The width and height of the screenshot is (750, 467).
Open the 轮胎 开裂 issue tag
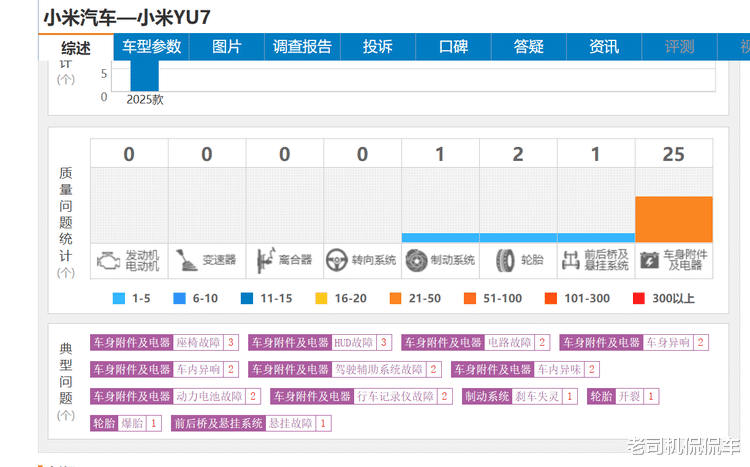pyautogui.click(x=623, y=396)
